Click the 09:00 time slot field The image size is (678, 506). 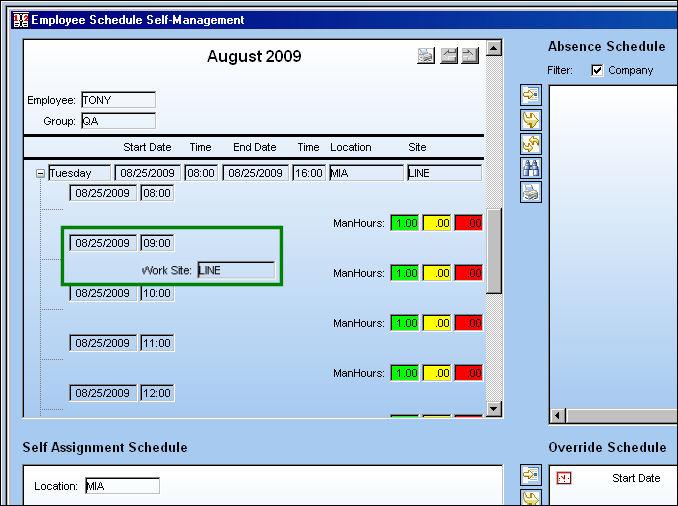157,243
